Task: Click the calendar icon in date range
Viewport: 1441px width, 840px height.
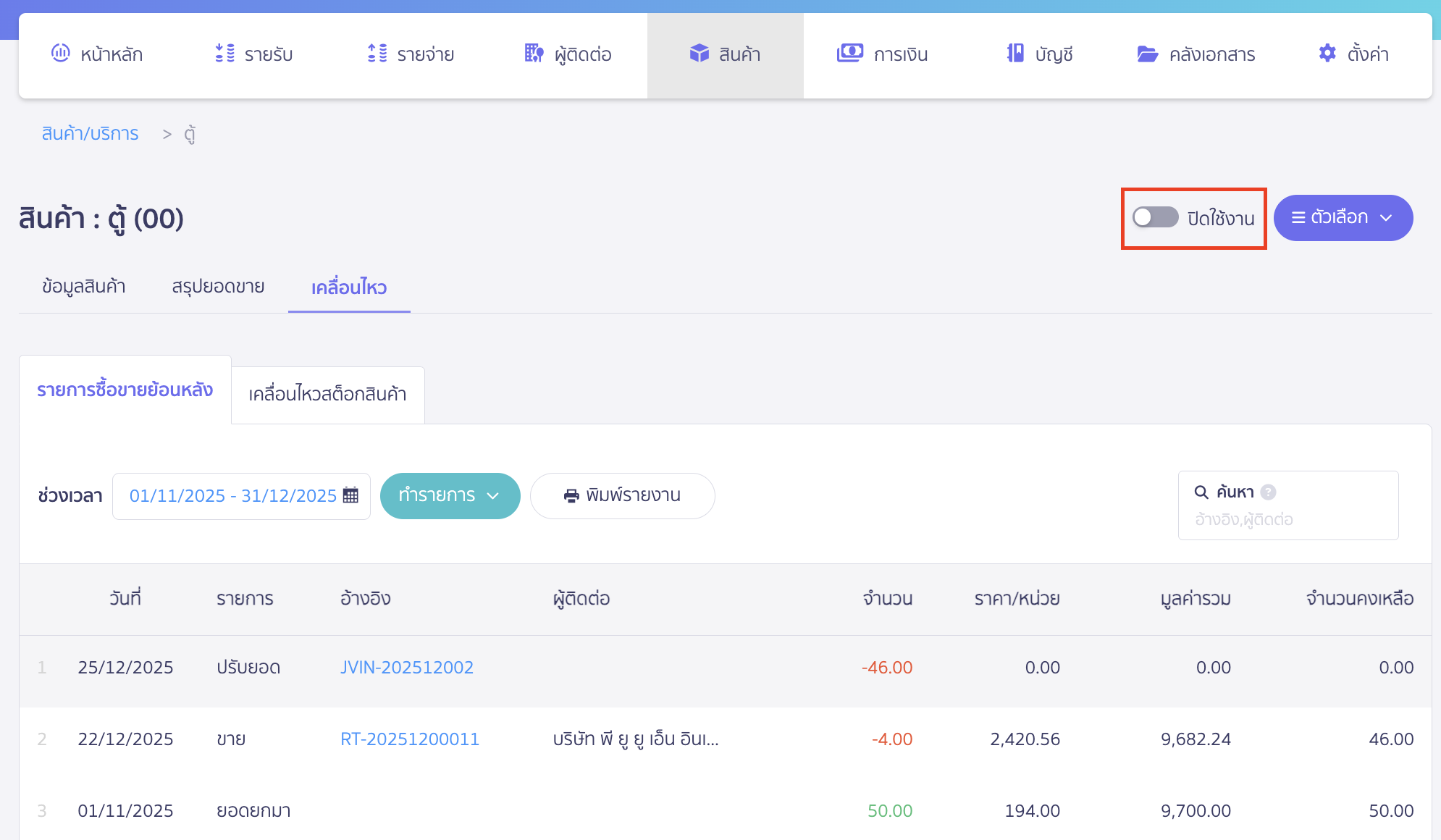Action: (351, 495)
